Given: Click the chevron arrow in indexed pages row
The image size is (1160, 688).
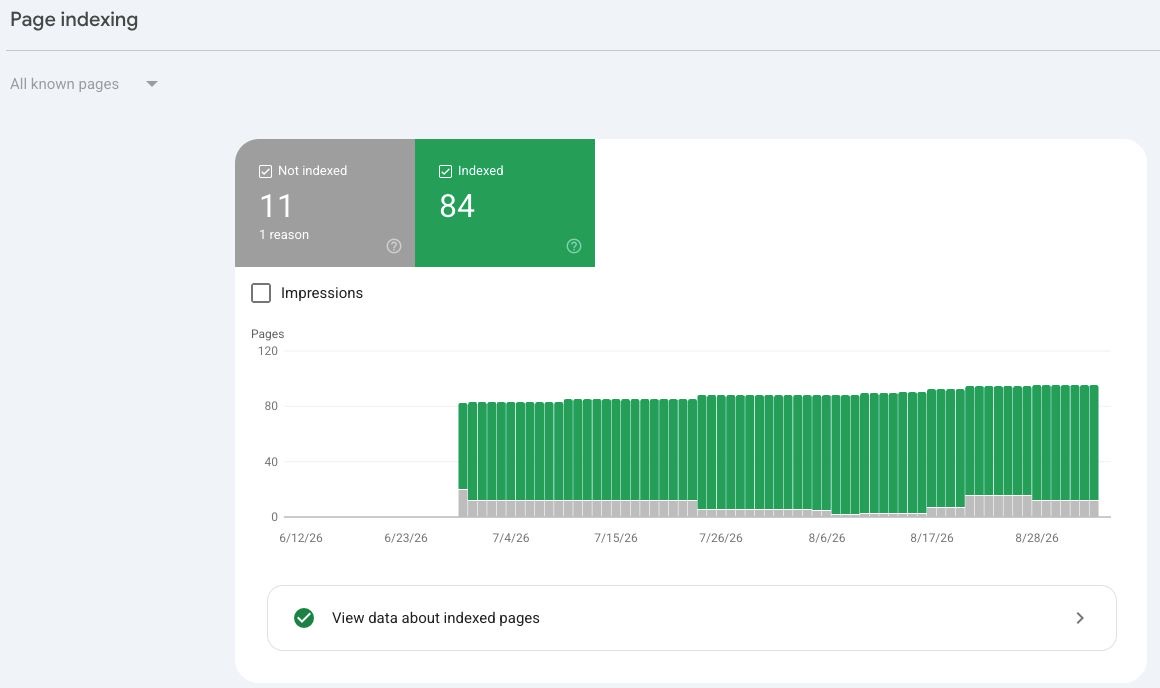Looking at the screenshot, I should (x=1080, y=618).
